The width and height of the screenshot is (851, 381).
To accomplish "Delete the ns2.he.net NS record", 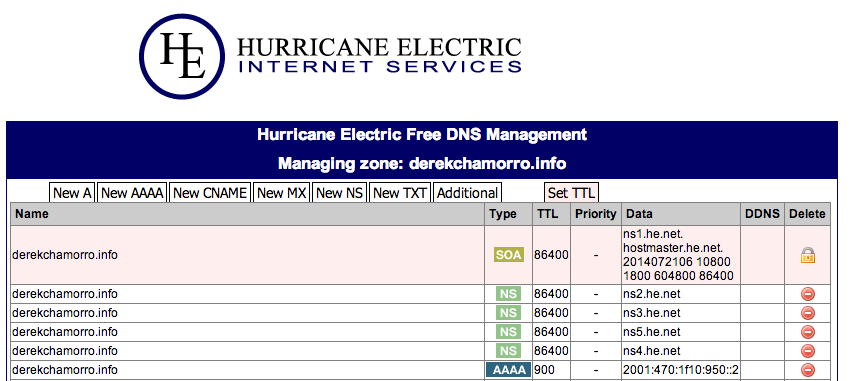I will click(x=808, y=294).
